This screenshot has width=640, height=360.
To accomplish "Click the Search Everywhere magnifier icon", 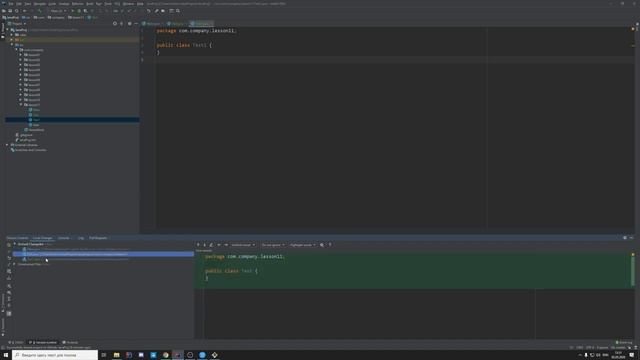I will 178,11.
